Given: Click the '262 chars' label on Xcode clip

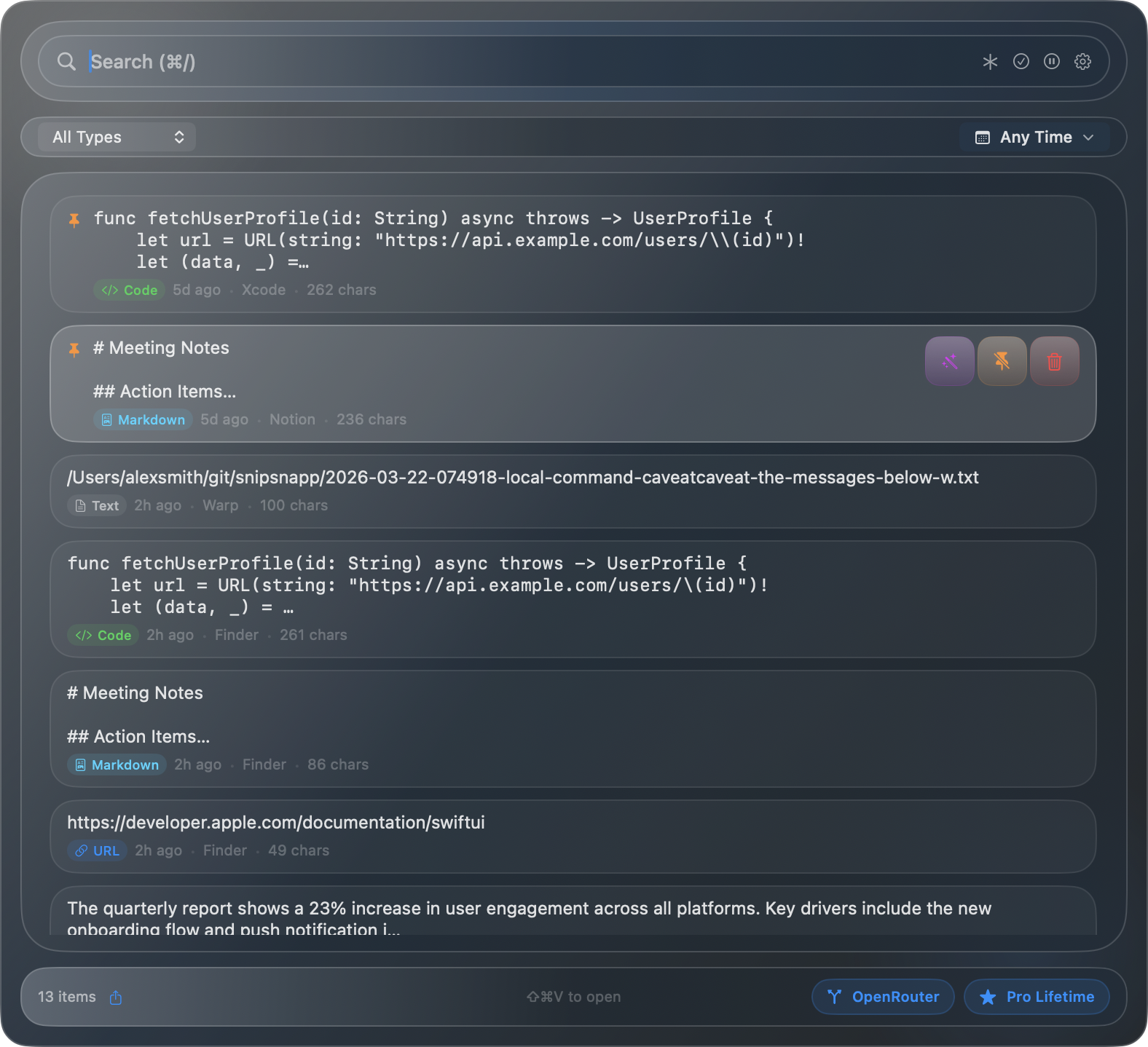Looking at the screenshot, I should (342, 290).
